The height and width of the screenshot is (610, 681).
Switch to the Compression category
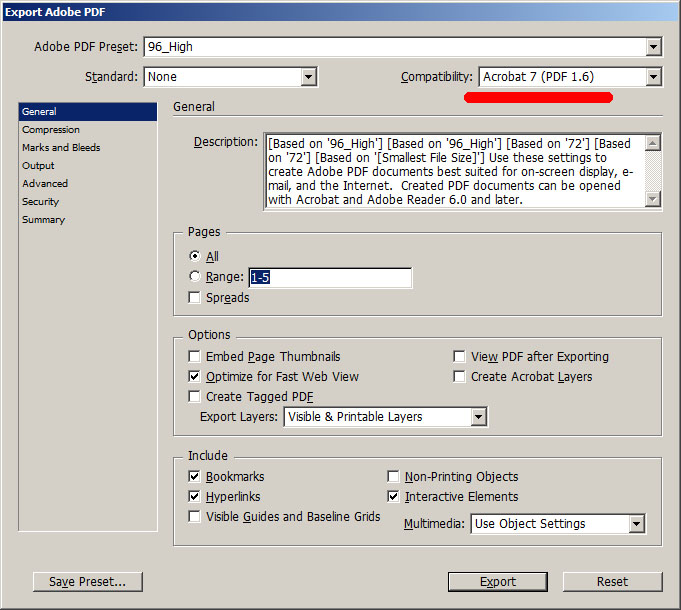[x=88, y=130]
